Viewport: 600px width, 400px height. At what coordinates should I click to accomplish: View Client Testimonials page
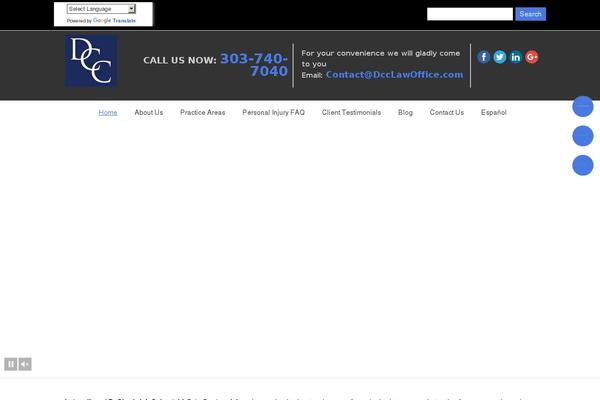(351, 113)
